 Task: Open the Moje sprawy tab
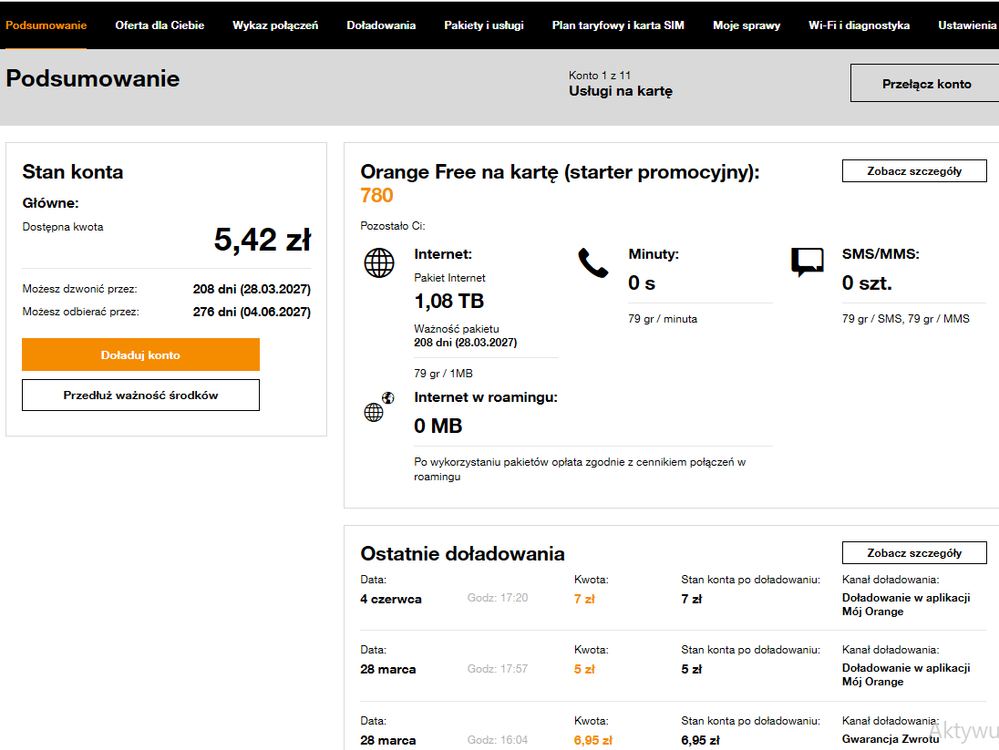click(x=747, y=25)
